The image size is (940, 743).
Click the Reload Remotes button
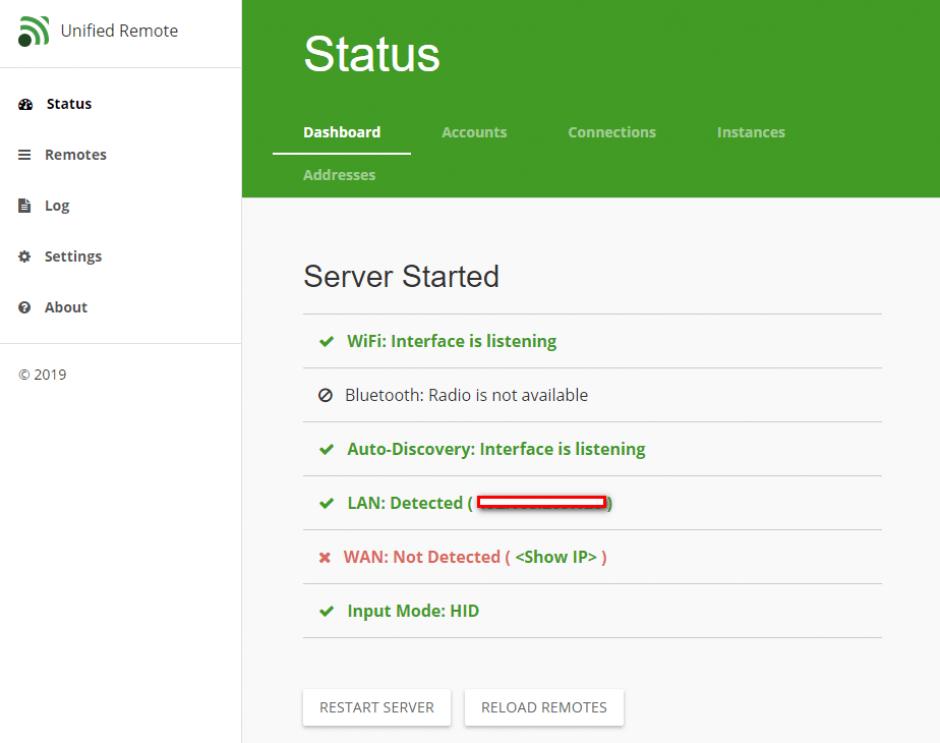pos(544,708)
